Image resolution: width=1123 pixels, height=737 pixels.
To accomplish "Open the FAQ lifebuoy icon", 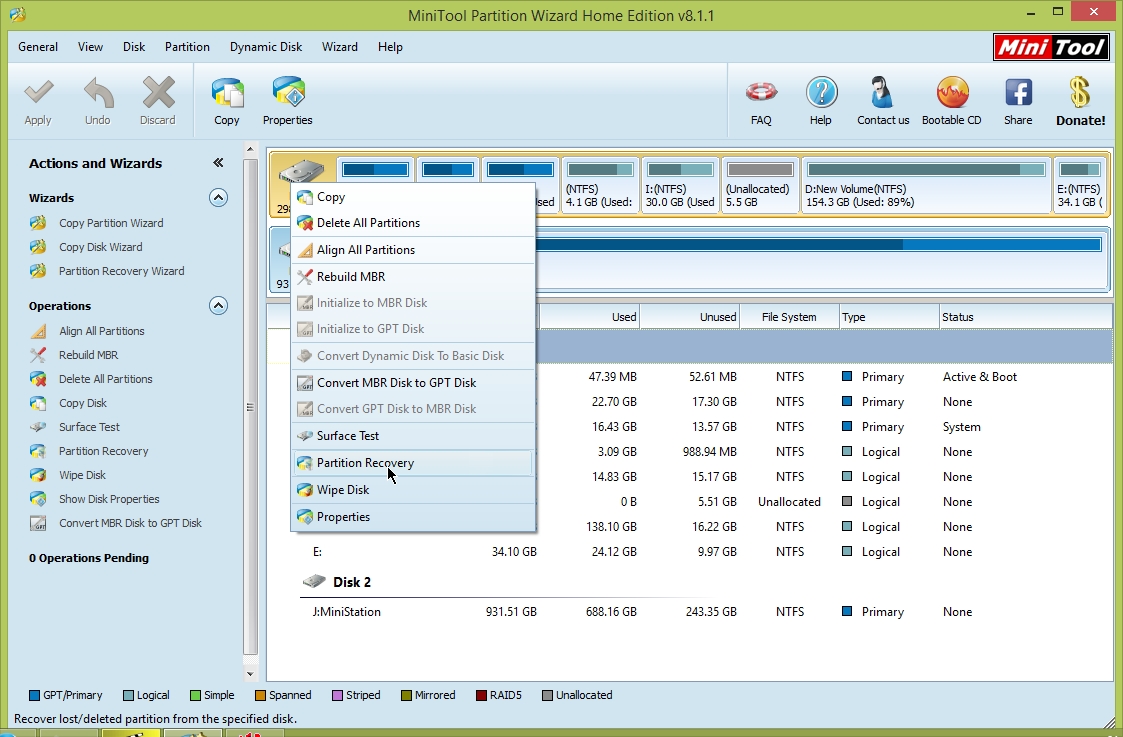I will point(761,94).
